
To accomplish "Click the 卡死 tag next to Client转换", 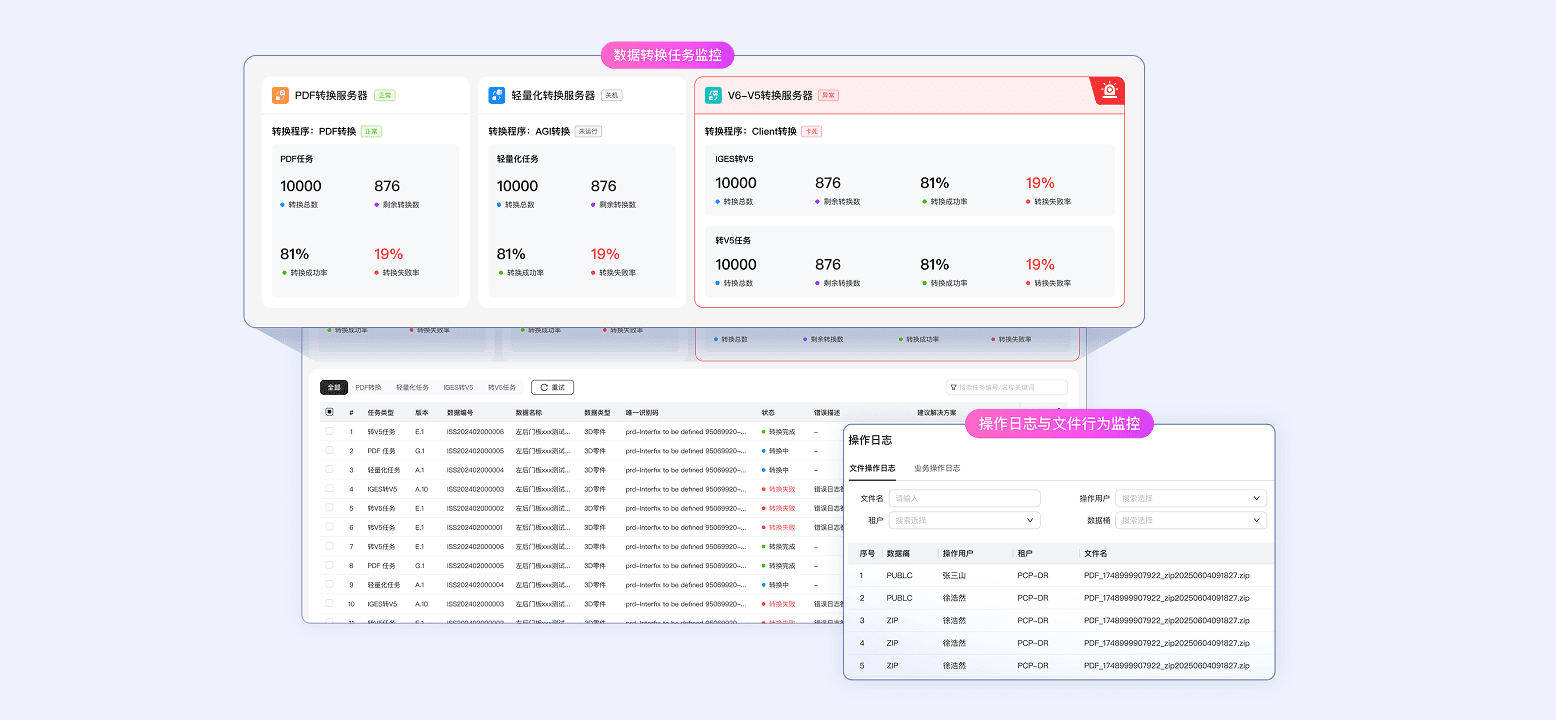I will pos(810,130).
